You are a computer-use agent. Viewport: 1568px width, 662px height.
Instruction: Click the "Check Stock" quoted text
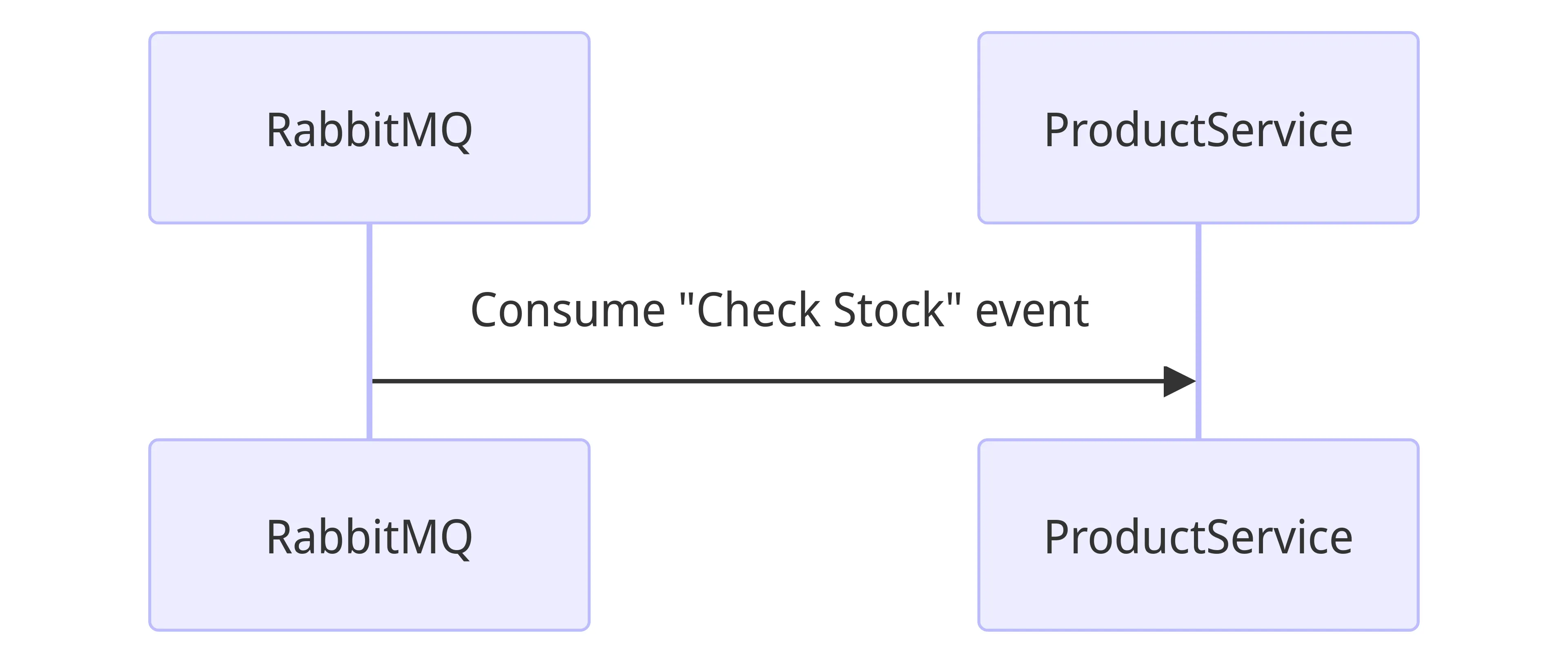[x=819, y=311]
